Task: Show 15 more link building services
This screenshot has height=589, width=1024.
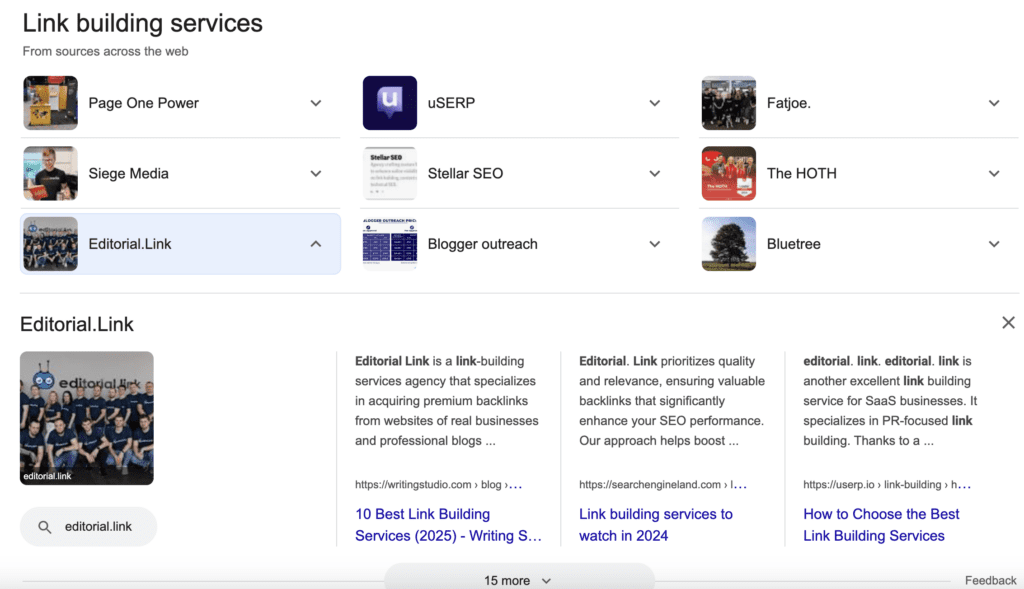Action: (519, 580)
